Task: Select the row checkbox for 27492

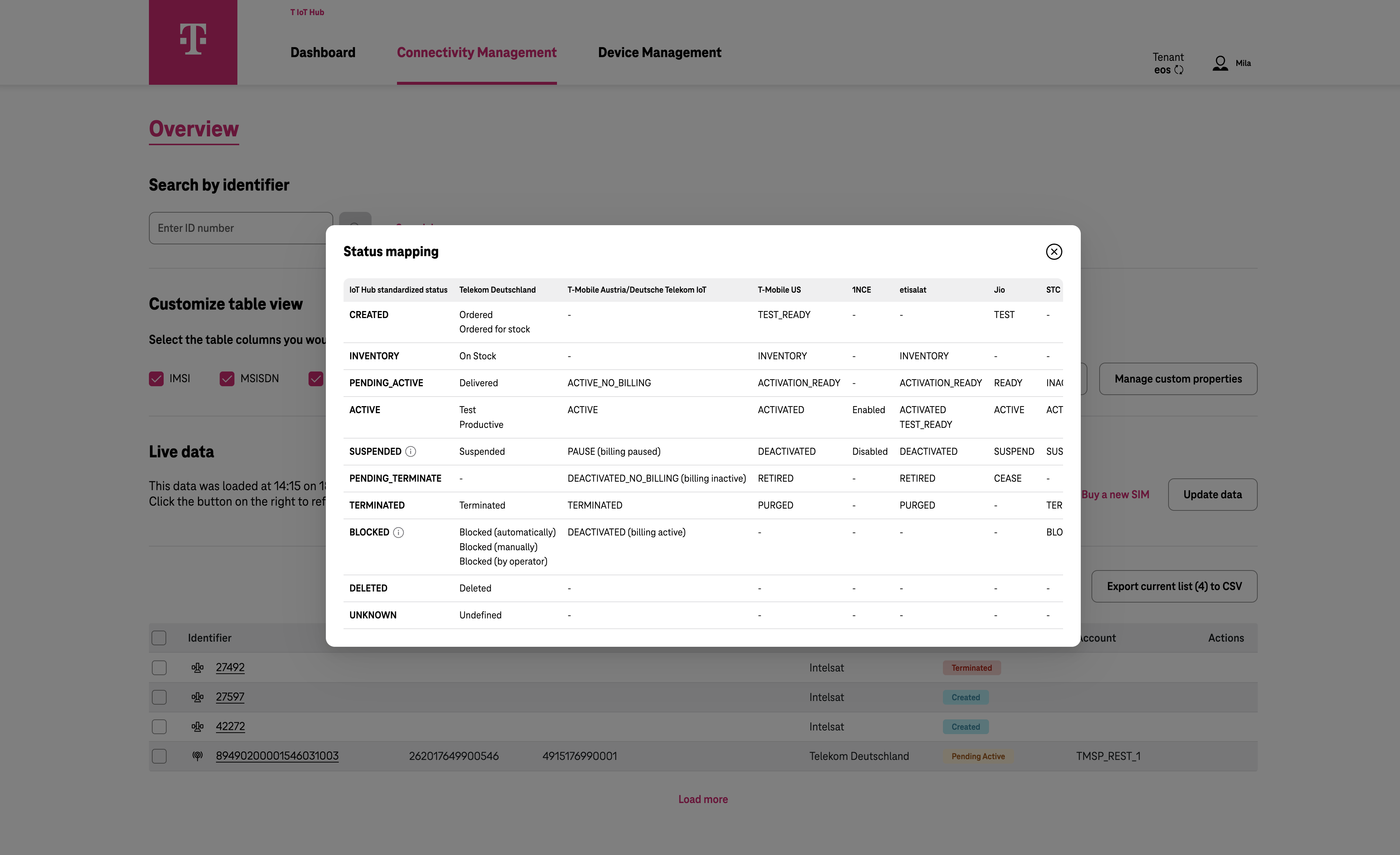Action: (159, 667)
